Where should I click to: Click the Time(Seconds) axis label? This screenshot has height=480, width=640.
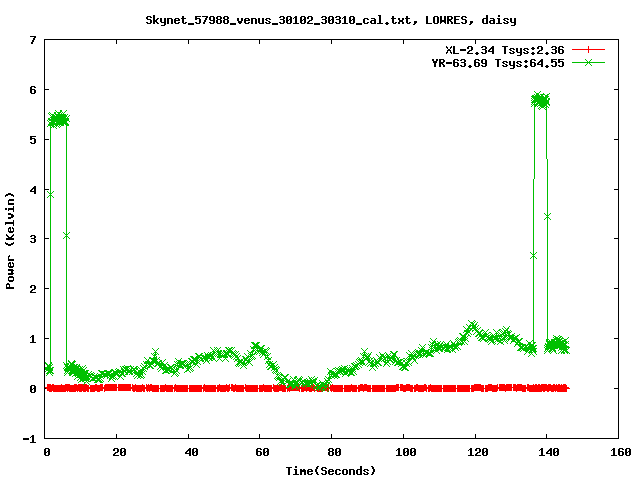point(330,471)
